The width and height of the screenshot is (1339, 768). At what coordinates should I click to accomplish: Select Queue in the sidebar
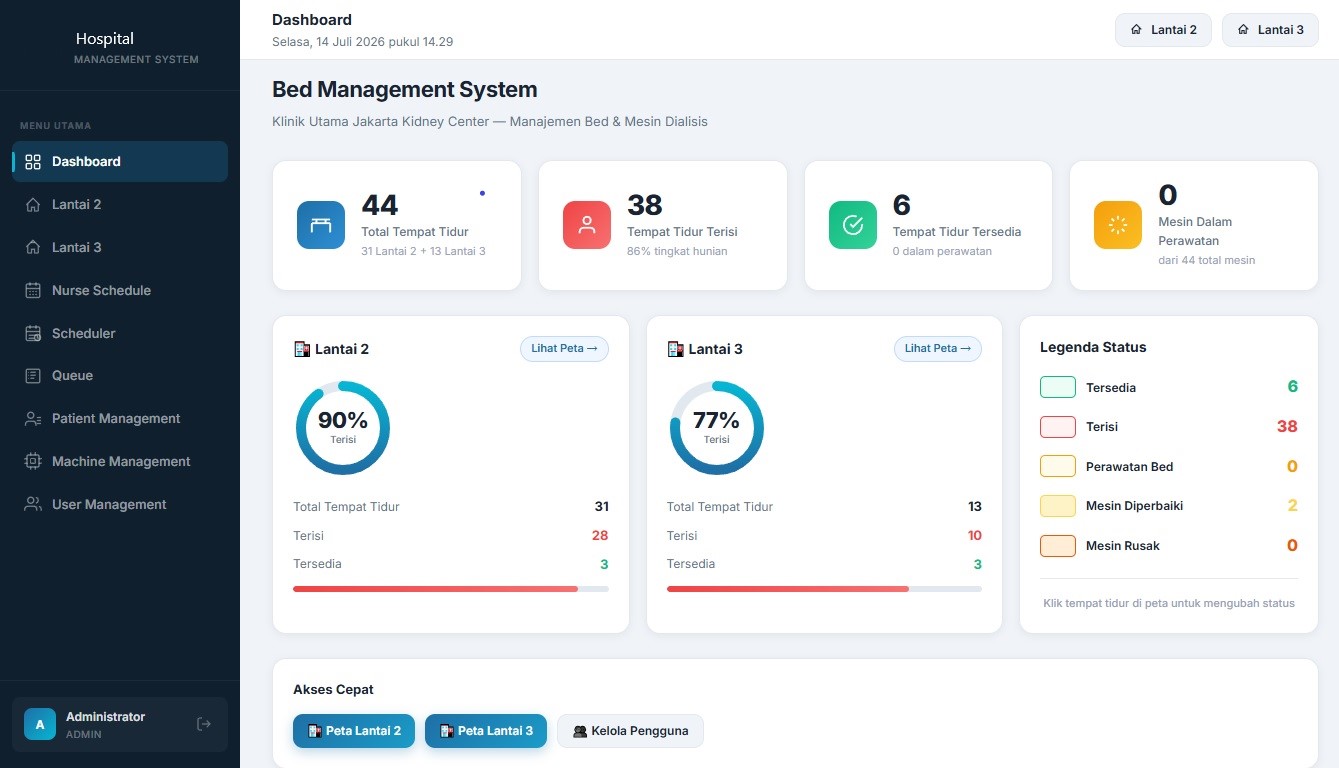[x=120, y=376]
